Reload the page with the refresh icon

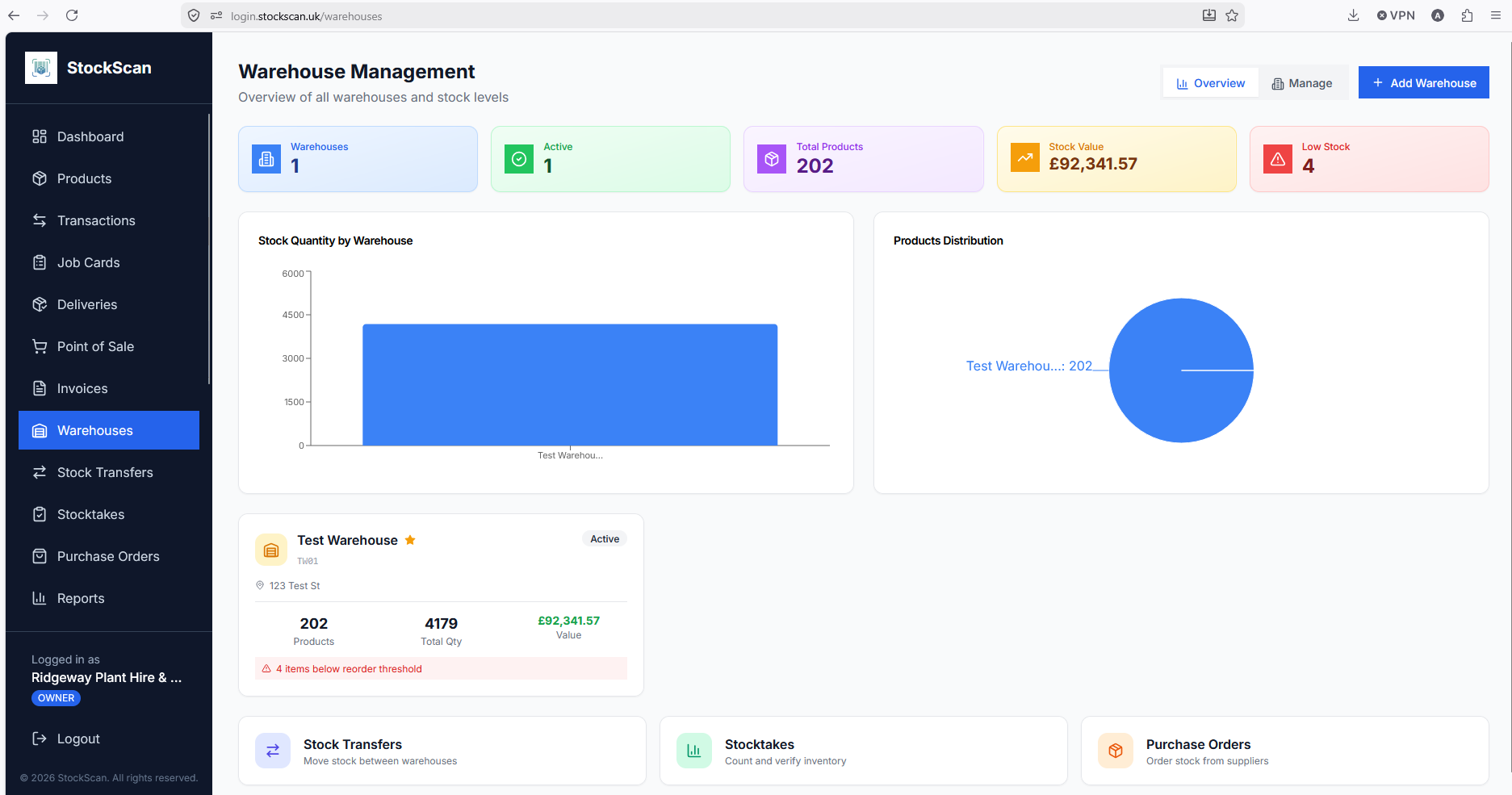[72, 15]
